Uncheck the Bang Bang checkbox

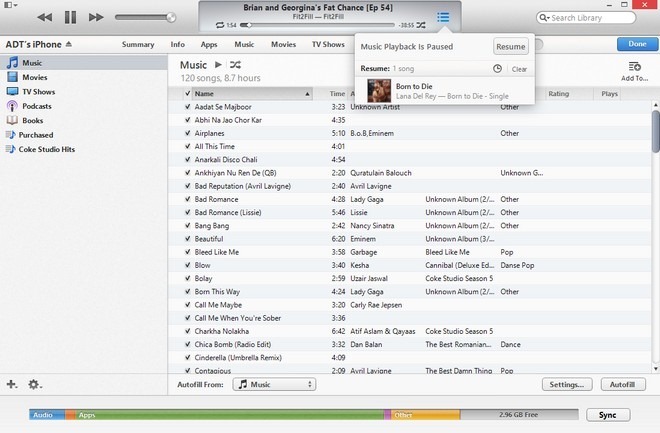(x=187, y=226)
